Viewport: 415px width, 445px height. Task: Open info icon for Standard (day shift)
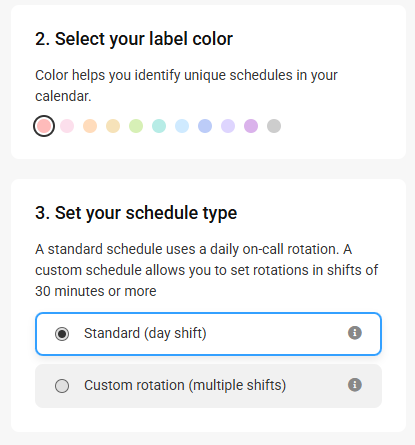coord(355,333)
